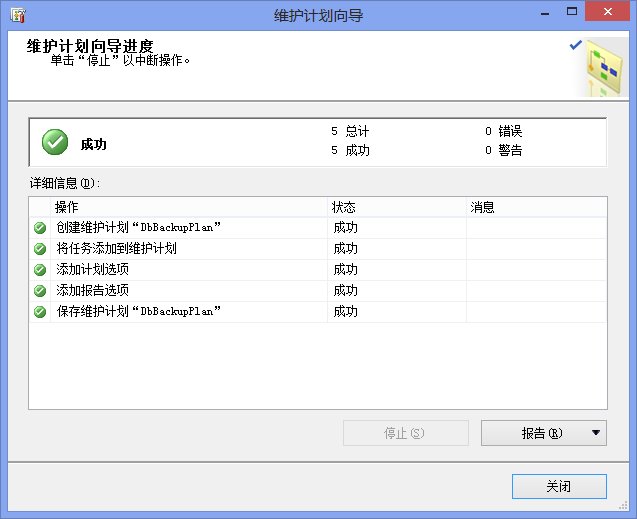Image resolution: width=637 pixels, height=519 pixels.
Task: Click the large green success checkmark icon
Action: point(55,143)
